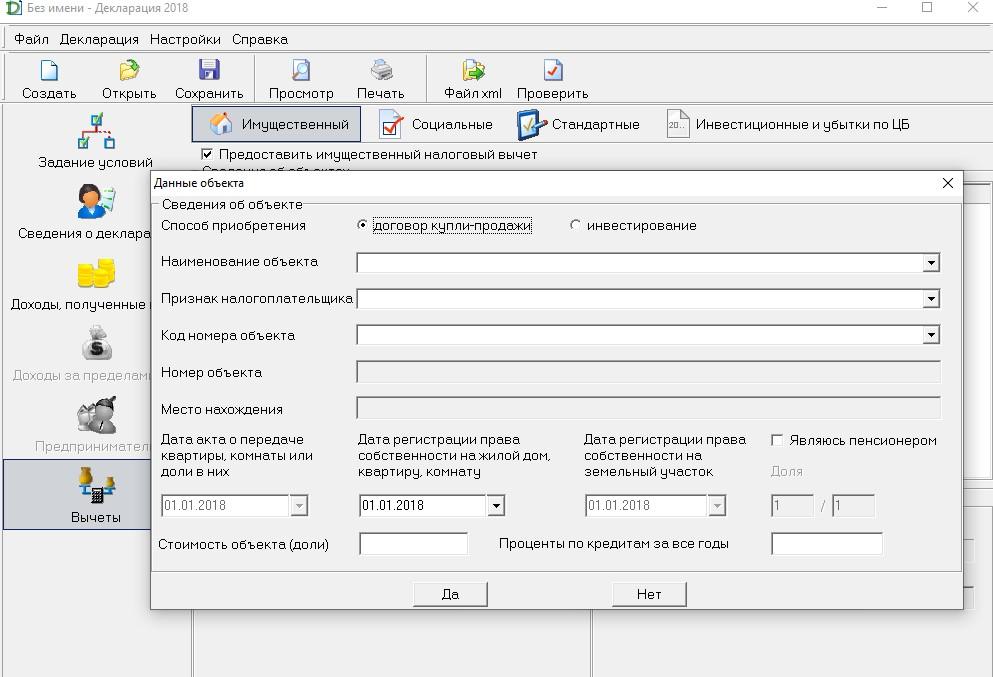993x677 pixels.
Task: Open the Просмотр preview icon
Action: pyautogui.click(x=301, y=70)
